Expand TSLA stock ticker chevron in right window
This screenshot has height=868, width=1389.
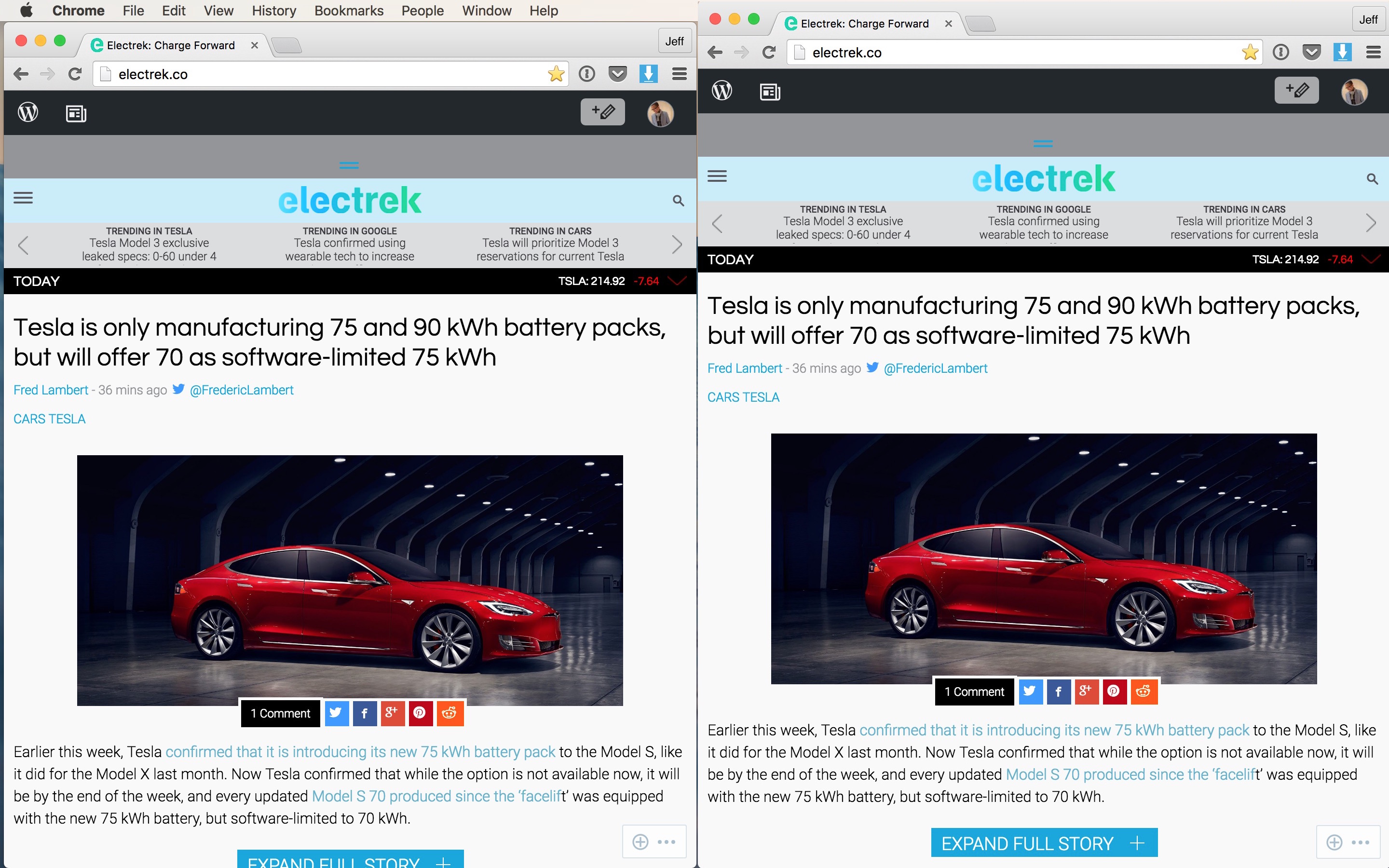pos(1371,259)
